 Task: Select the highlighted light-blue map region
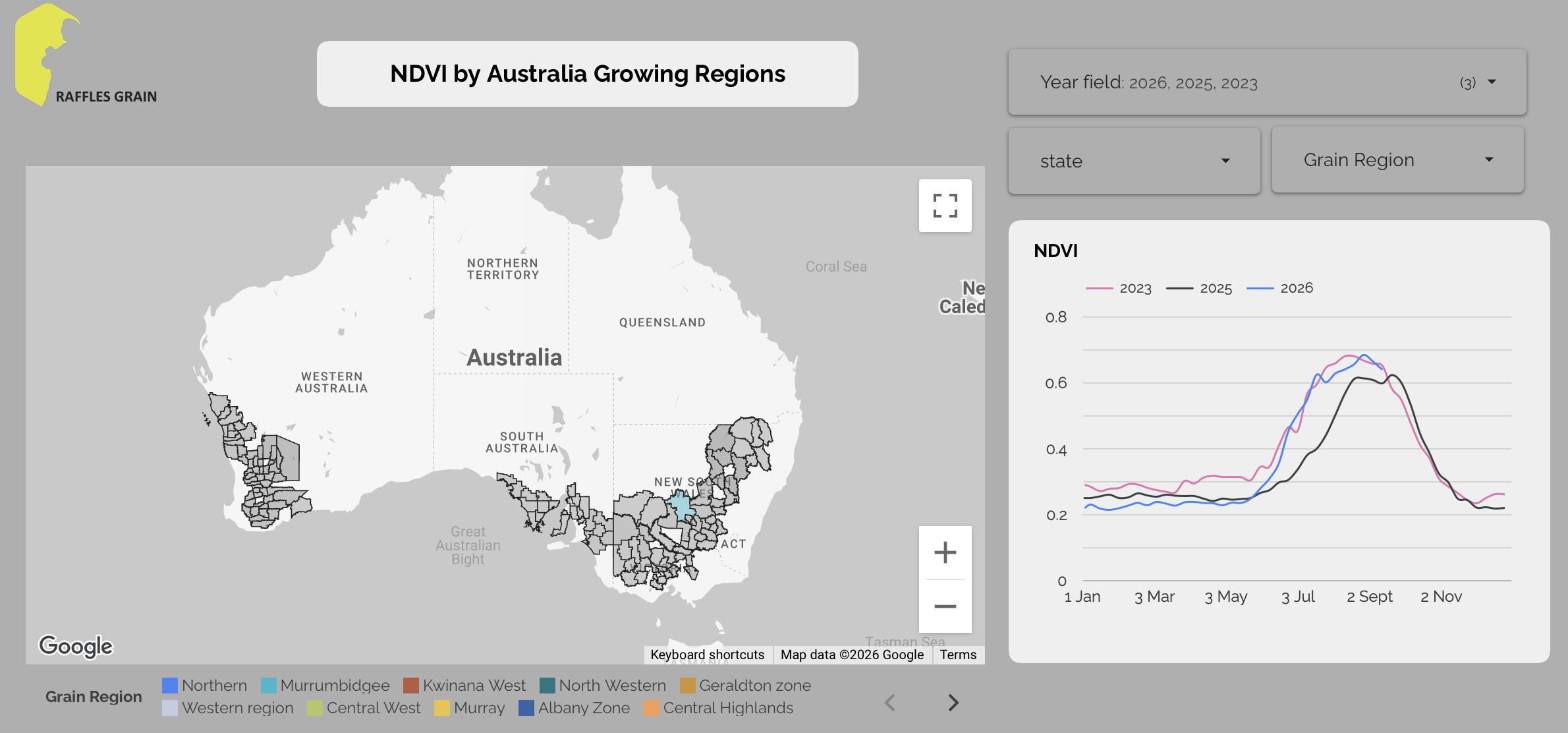(681, 506)
